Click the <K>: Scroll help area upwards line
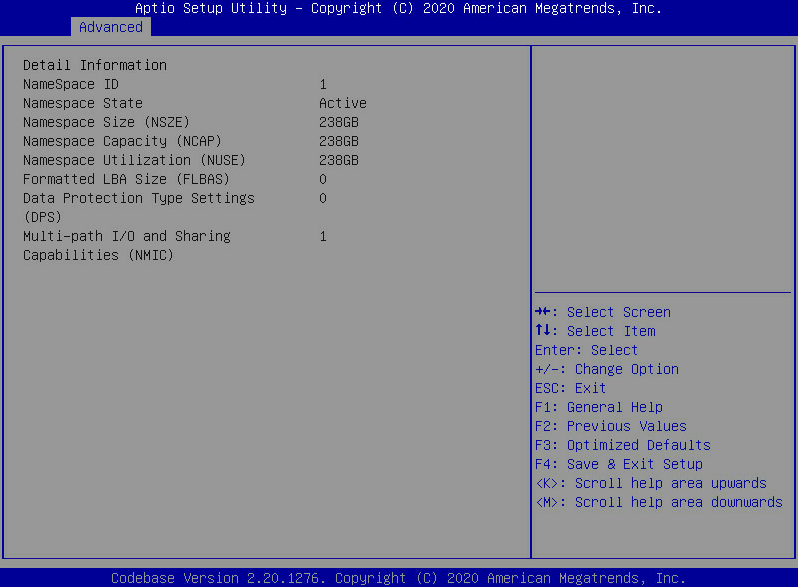This screenshot has height=587, width=798. [x=651, y=483]
